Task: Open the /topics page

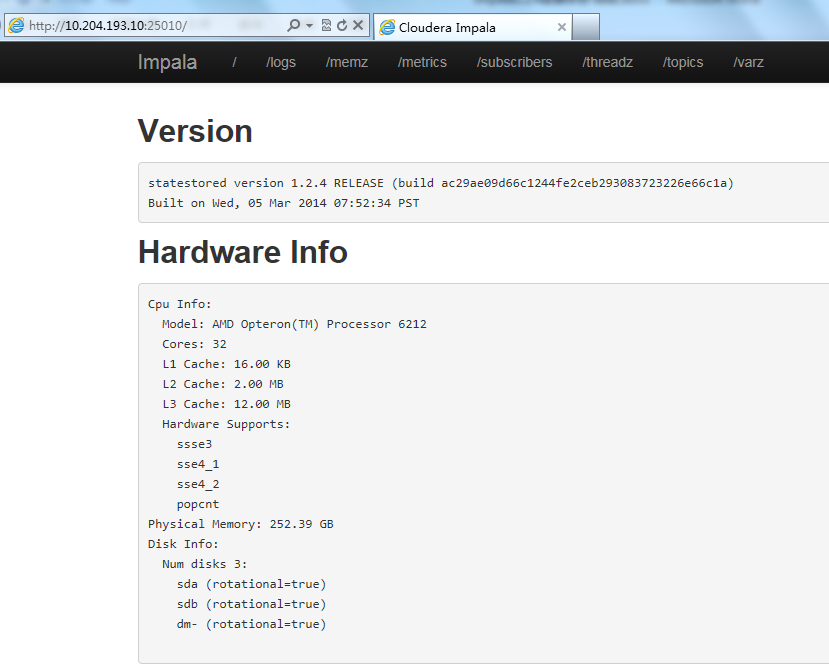Action: tap(683, 62)
